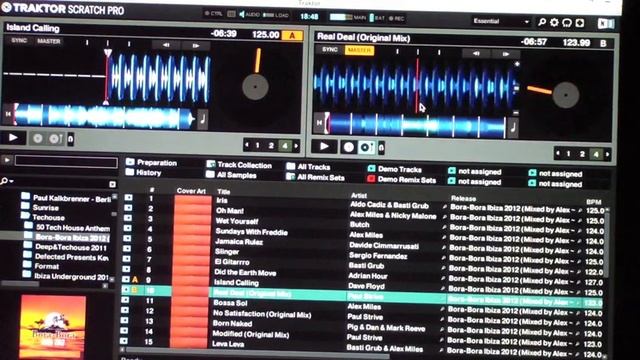Activate loop size 4 on Deck B

coord(596,154)
